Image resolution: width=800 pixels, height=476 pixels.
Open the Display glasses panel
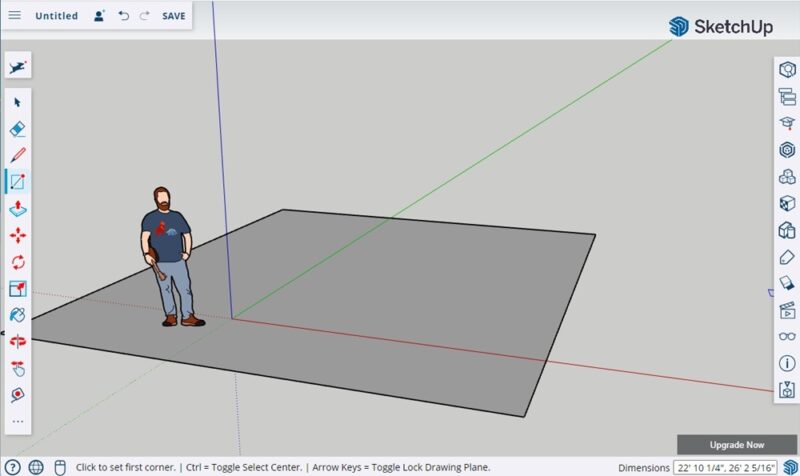(x=787, y=336)
